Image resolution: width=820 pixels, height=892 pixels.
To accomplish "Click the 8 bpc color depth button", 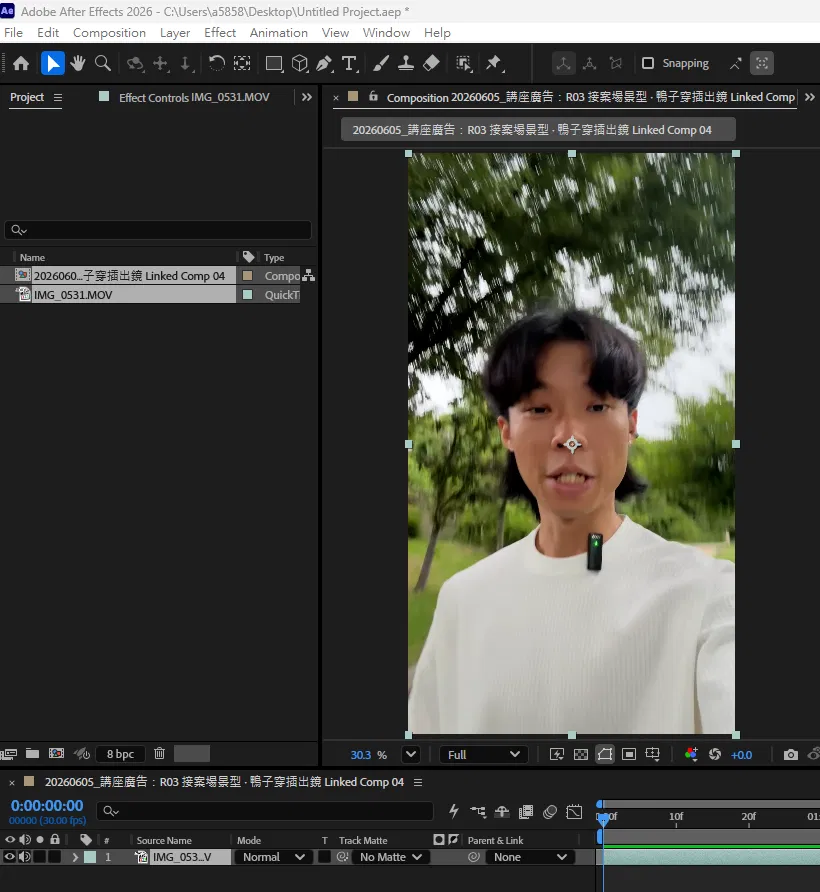I will 120,754.
